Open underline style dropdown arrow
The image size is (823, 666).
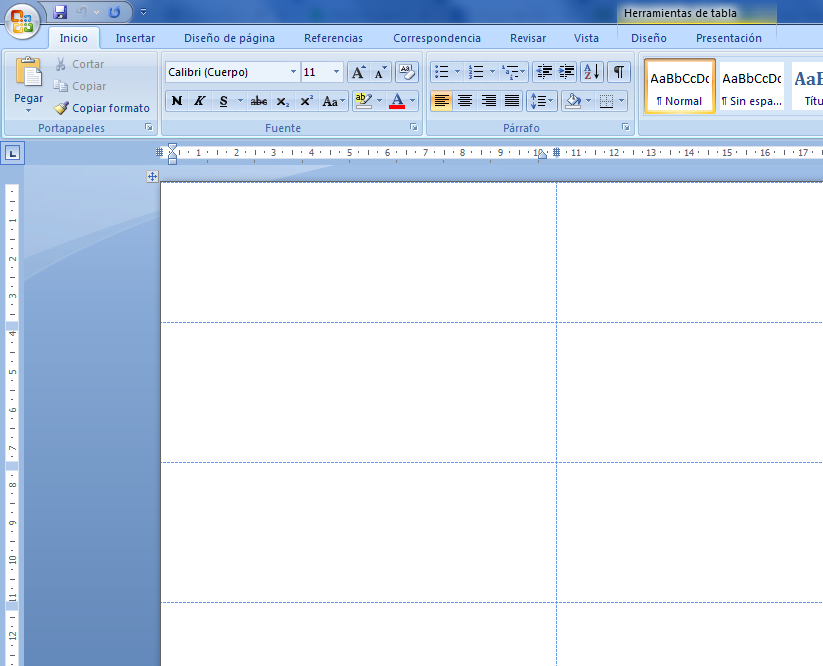pos(240,101)
